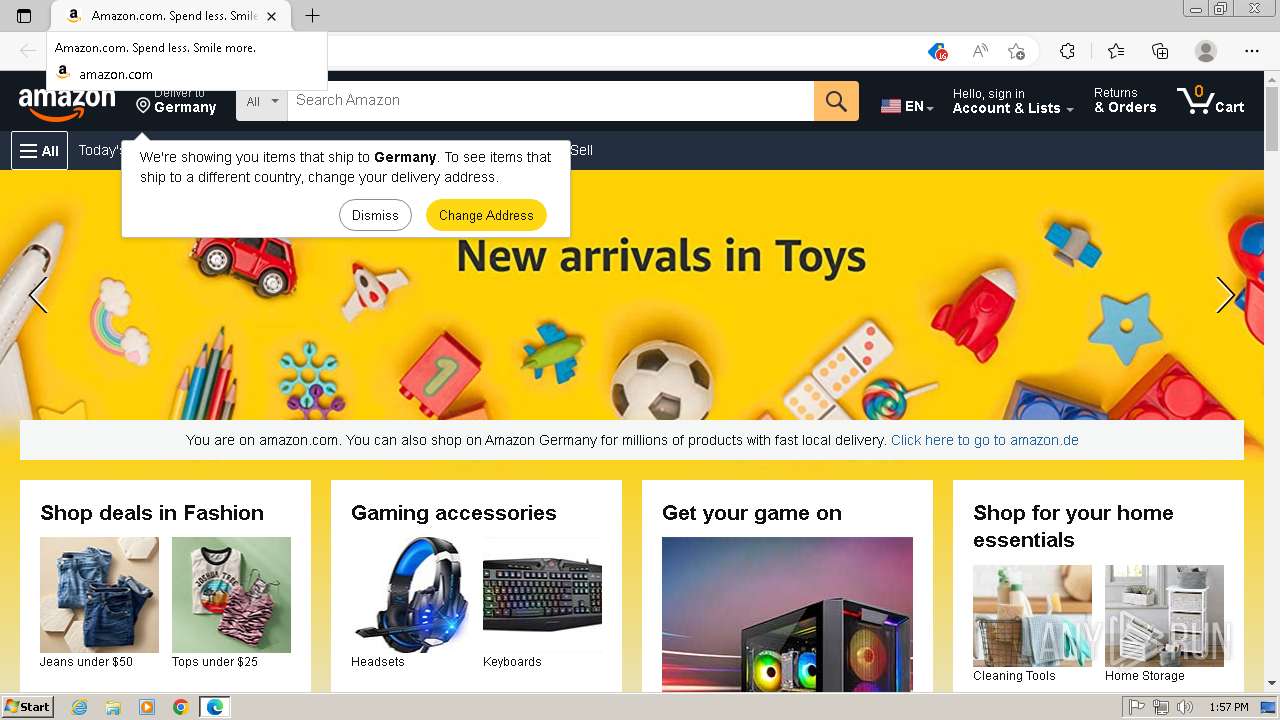The image size is (1280, 720).
Task: Expand the Account & Lists dropdown
Action: point(1013,101)
